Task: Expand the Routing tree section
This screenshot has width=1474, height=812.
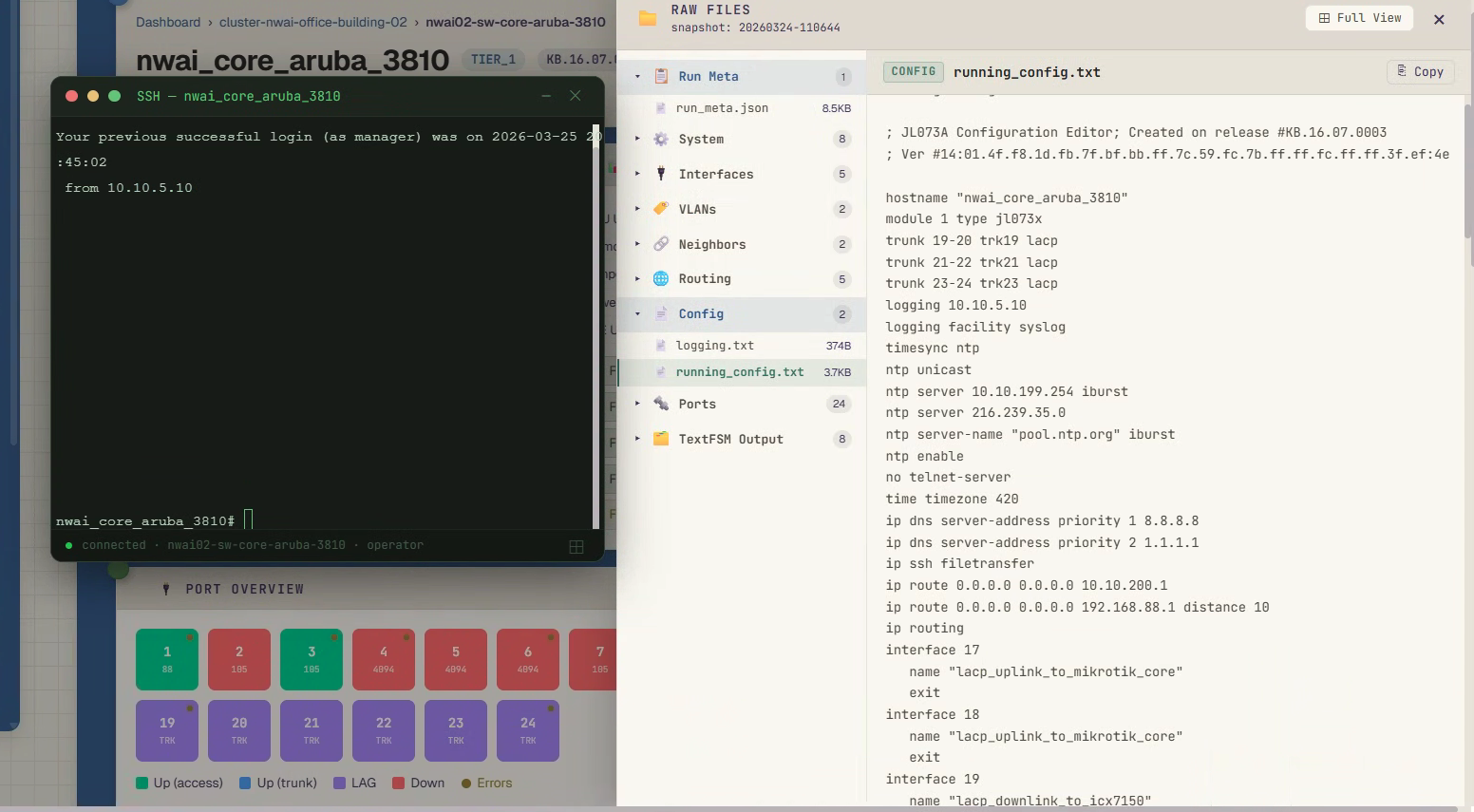Action: tap(637, 278)
